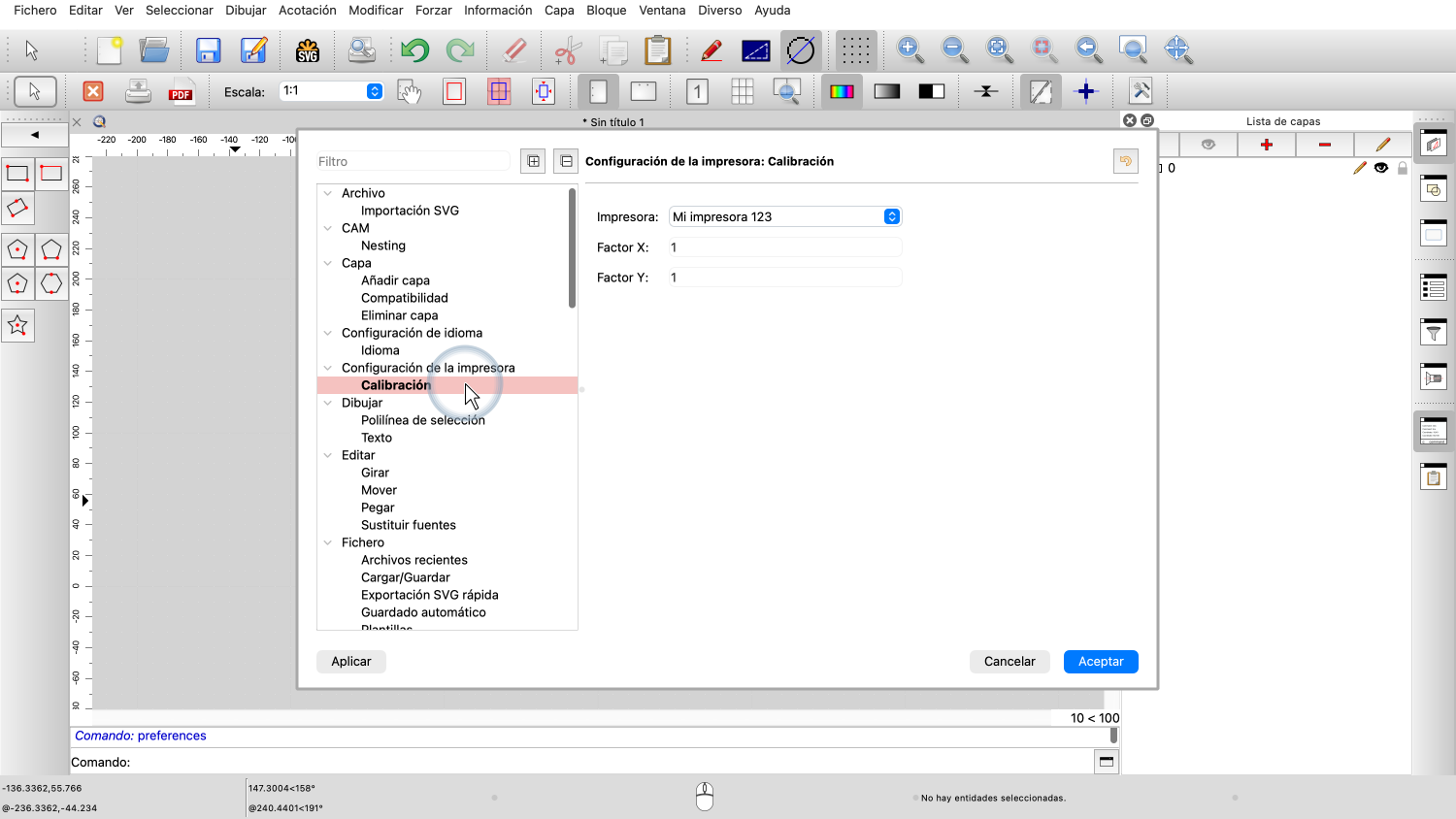Click the preferences tree vertical scrollbar
Image resolution: width=1456 pixels, height=819 pixels.
coord(572,249)
